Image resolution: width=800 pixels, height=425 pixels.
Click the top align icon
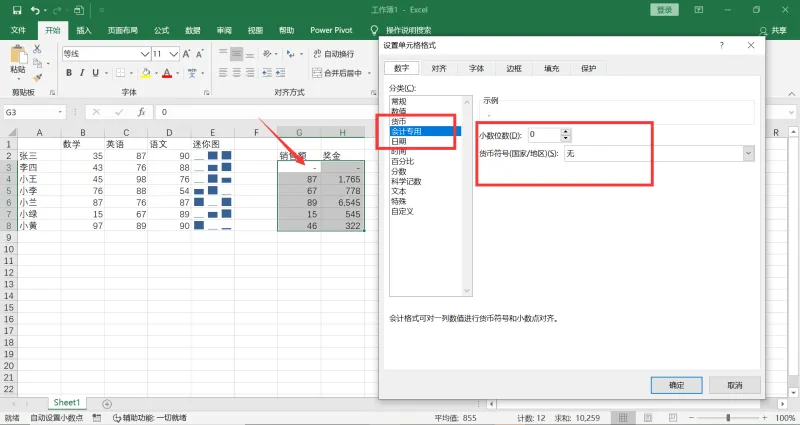click(223, 54)
